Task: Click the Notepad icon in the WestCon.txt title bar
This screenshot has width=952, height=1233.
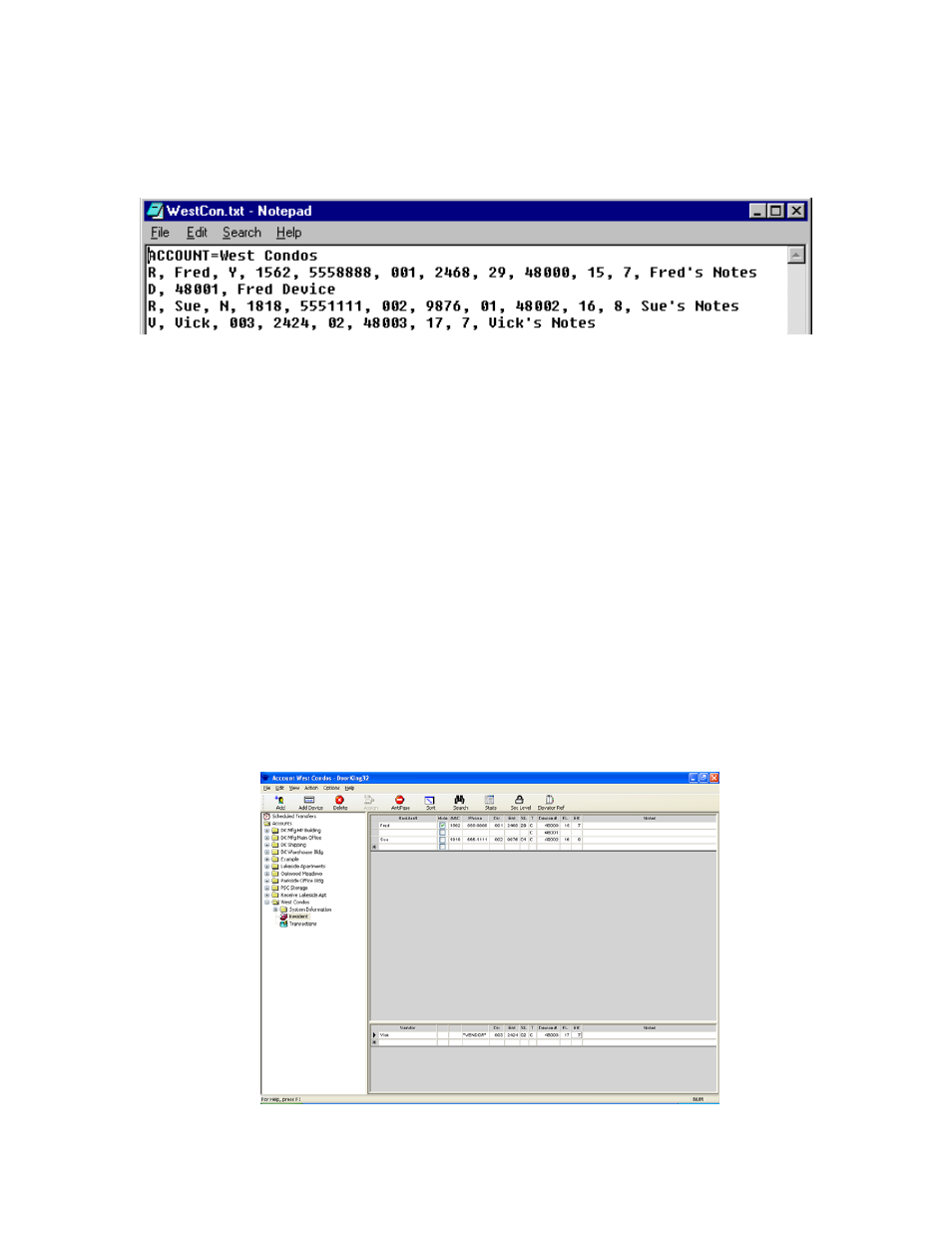Action: 155,211
